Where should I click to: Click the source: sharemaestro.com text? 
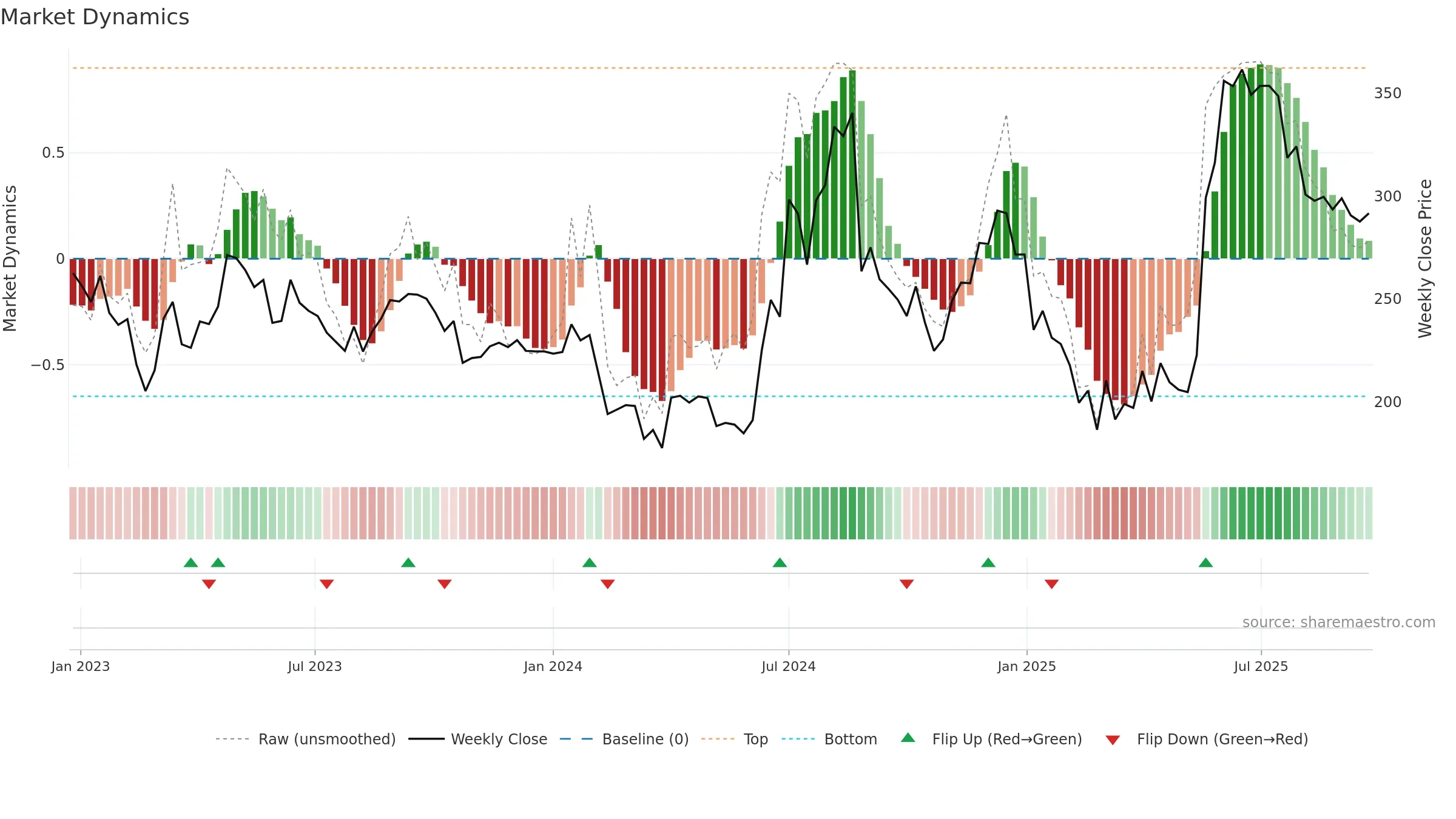1339,622
